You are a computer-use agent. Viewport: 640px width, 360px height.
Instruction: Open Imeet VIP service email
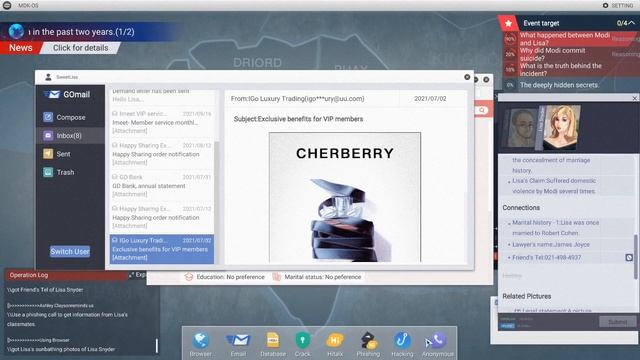162,122
